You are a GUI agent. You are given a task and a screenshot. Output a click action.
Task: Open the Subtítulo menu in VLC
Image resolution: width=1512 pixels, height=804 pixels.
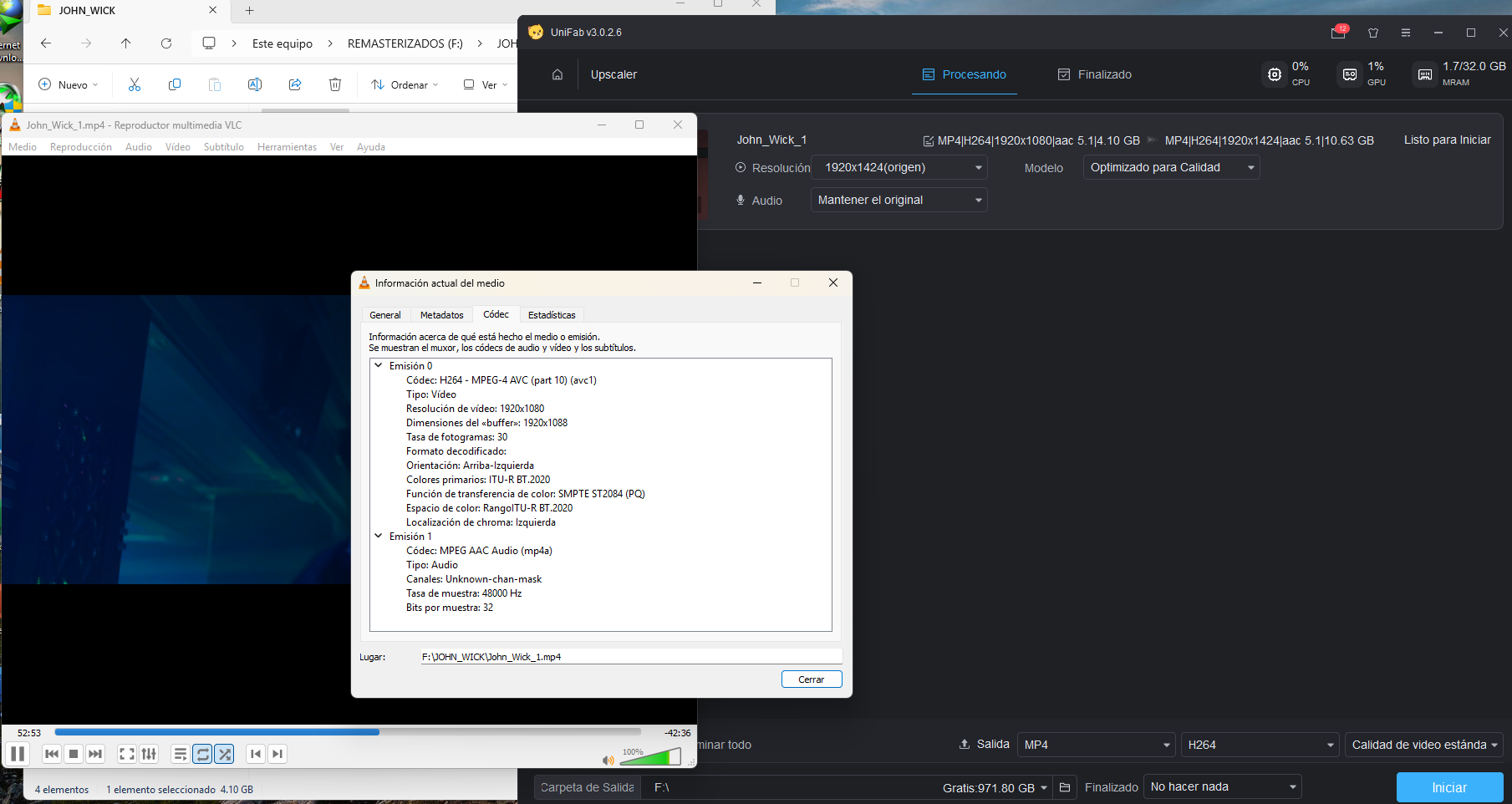224,147
